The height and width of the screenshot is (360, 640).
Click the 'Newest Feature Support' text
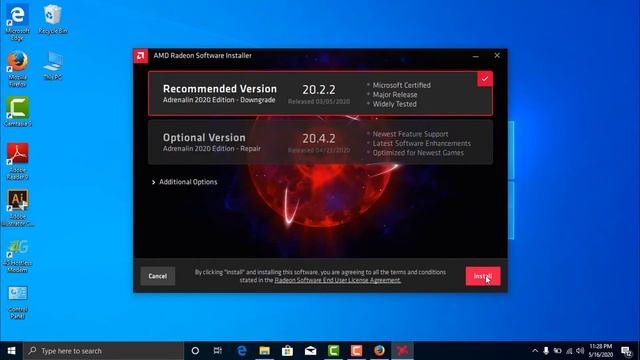[410, 134]
